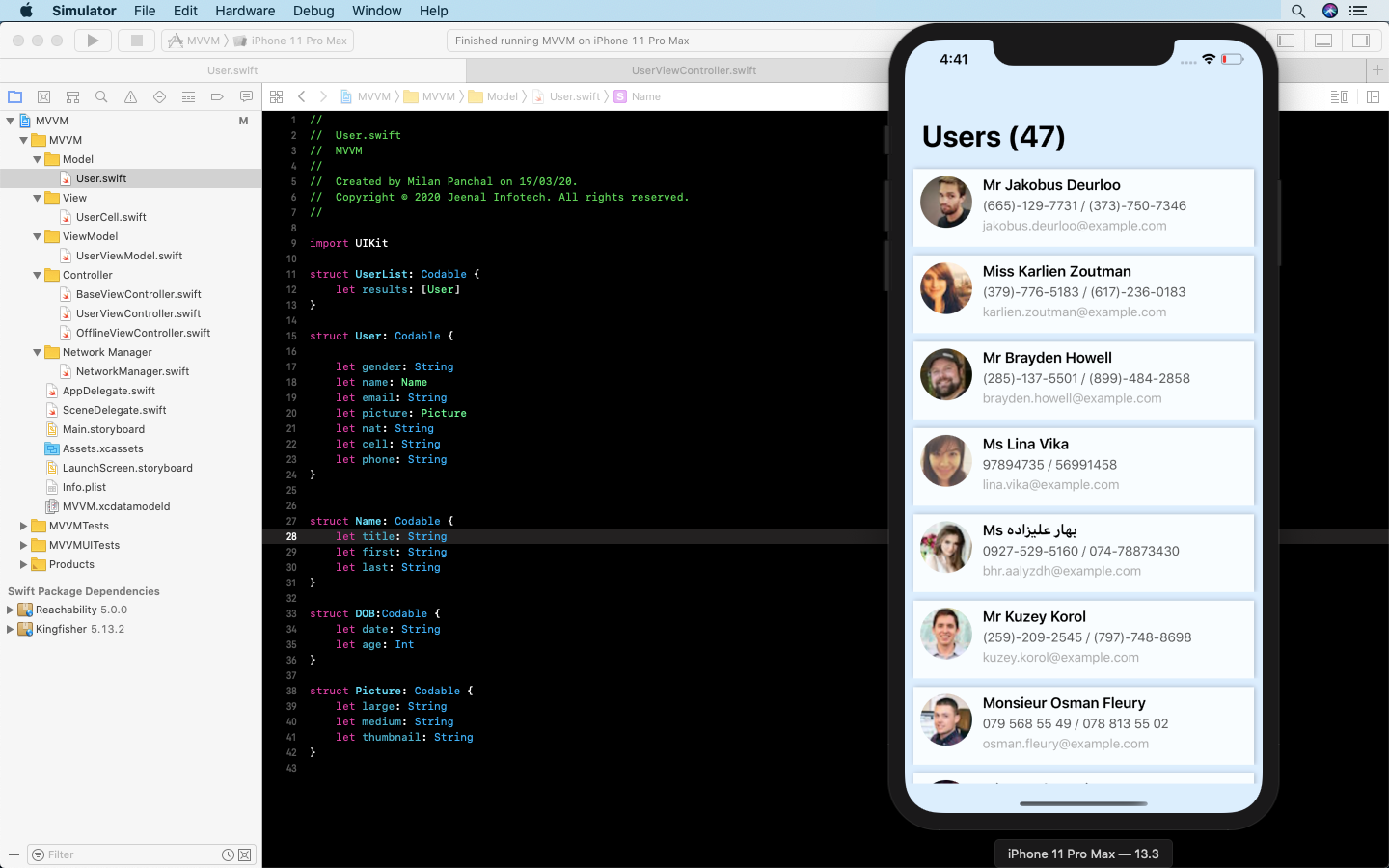Open the Debug menu in the menu bar

[x=313, y=11]
